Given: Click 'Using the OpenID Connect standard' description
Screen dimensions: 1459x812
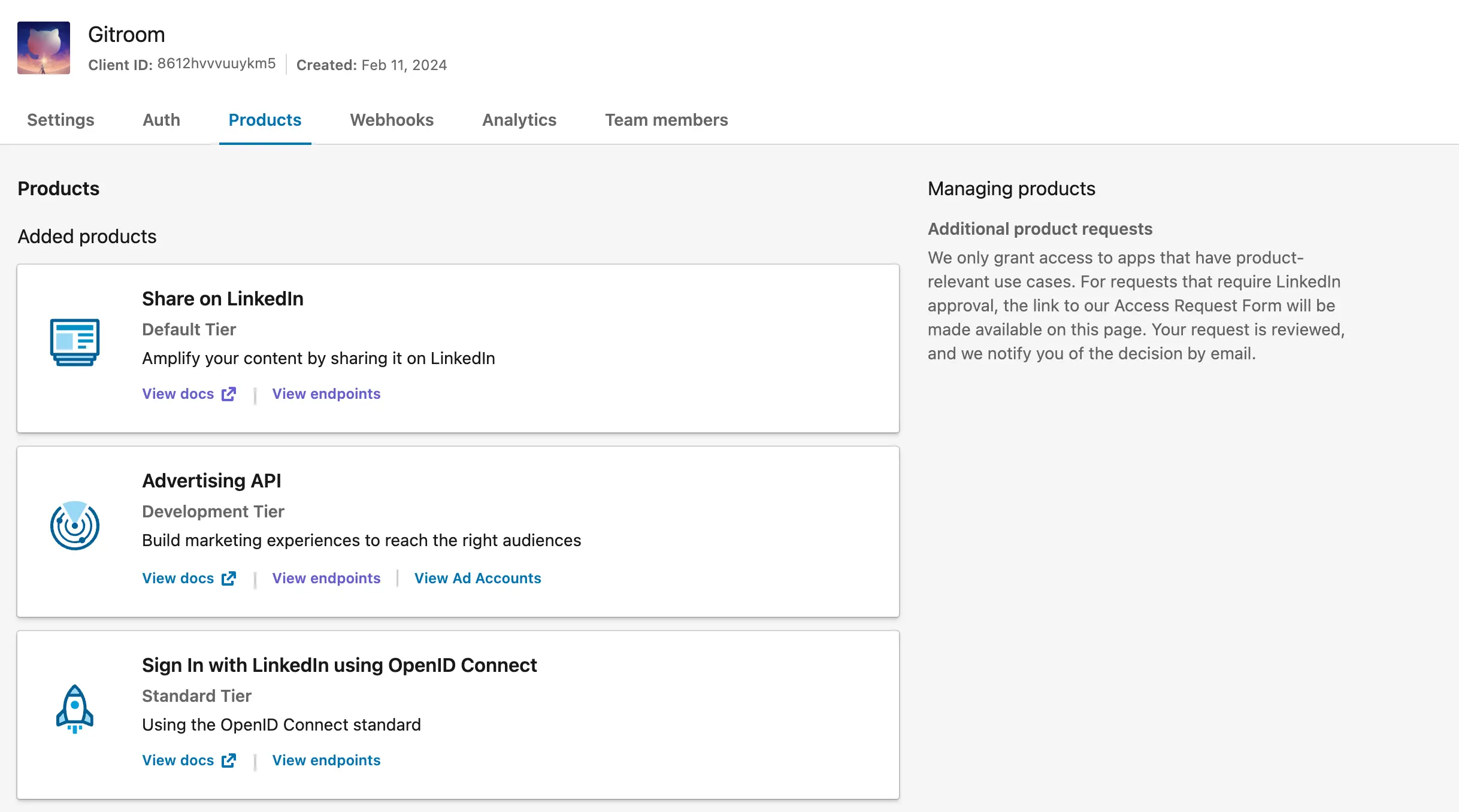Looking at the screenshot, I should click(281, 725).
